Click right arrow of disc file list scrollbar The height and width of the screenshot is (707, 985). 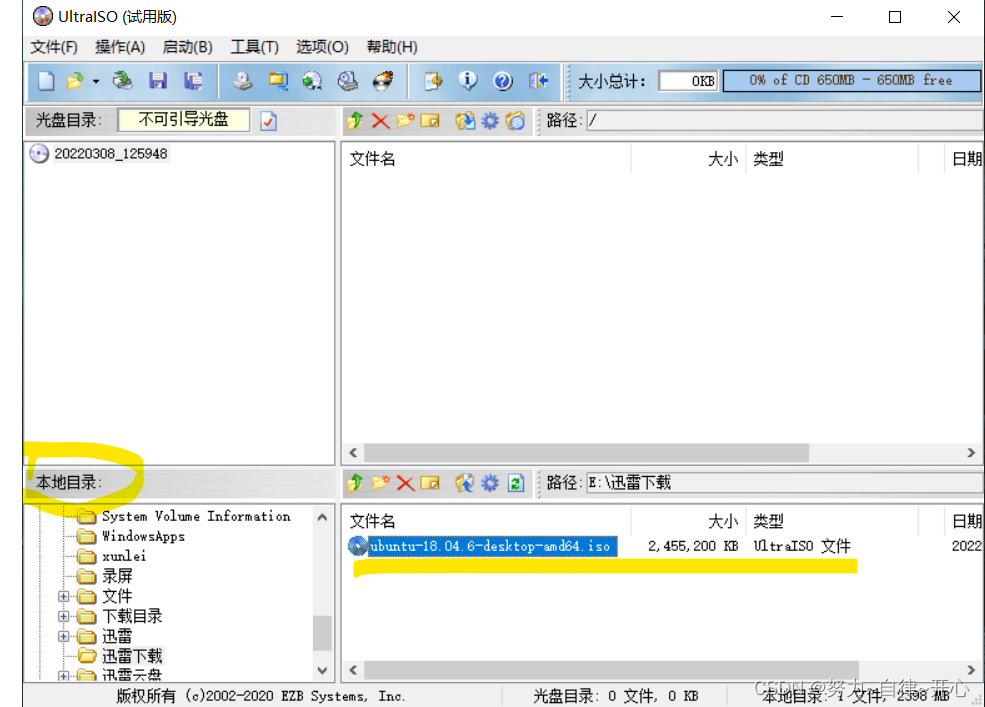coord(971,452)
